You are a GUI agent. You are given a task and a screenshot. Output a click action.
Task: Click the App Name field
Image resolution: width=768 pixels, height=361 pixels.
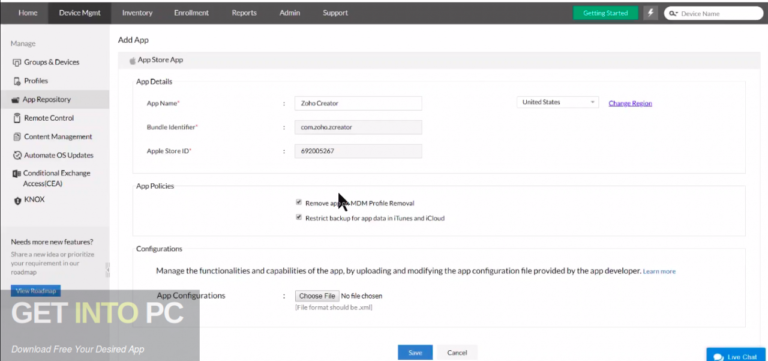point(358,103)
